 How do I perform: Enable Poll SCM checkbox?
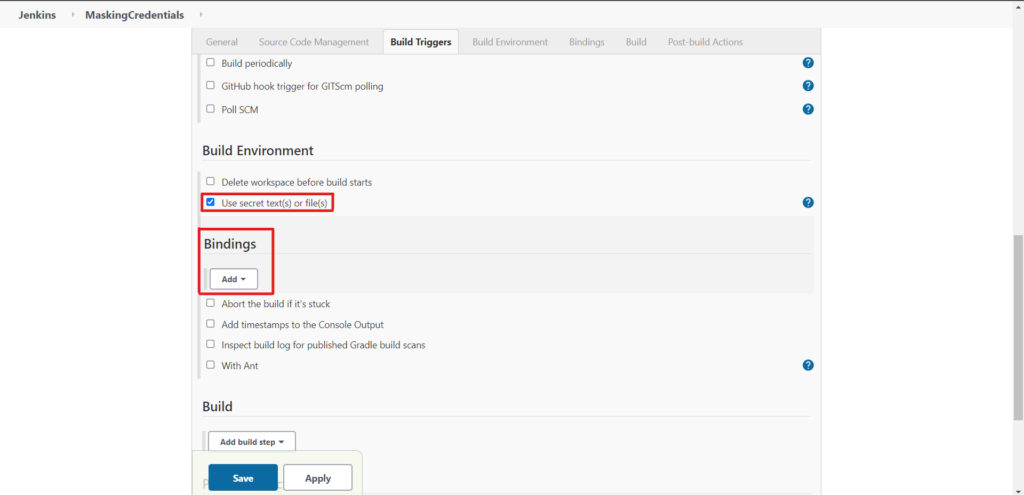pyautogui.click(x=210, y=109)
